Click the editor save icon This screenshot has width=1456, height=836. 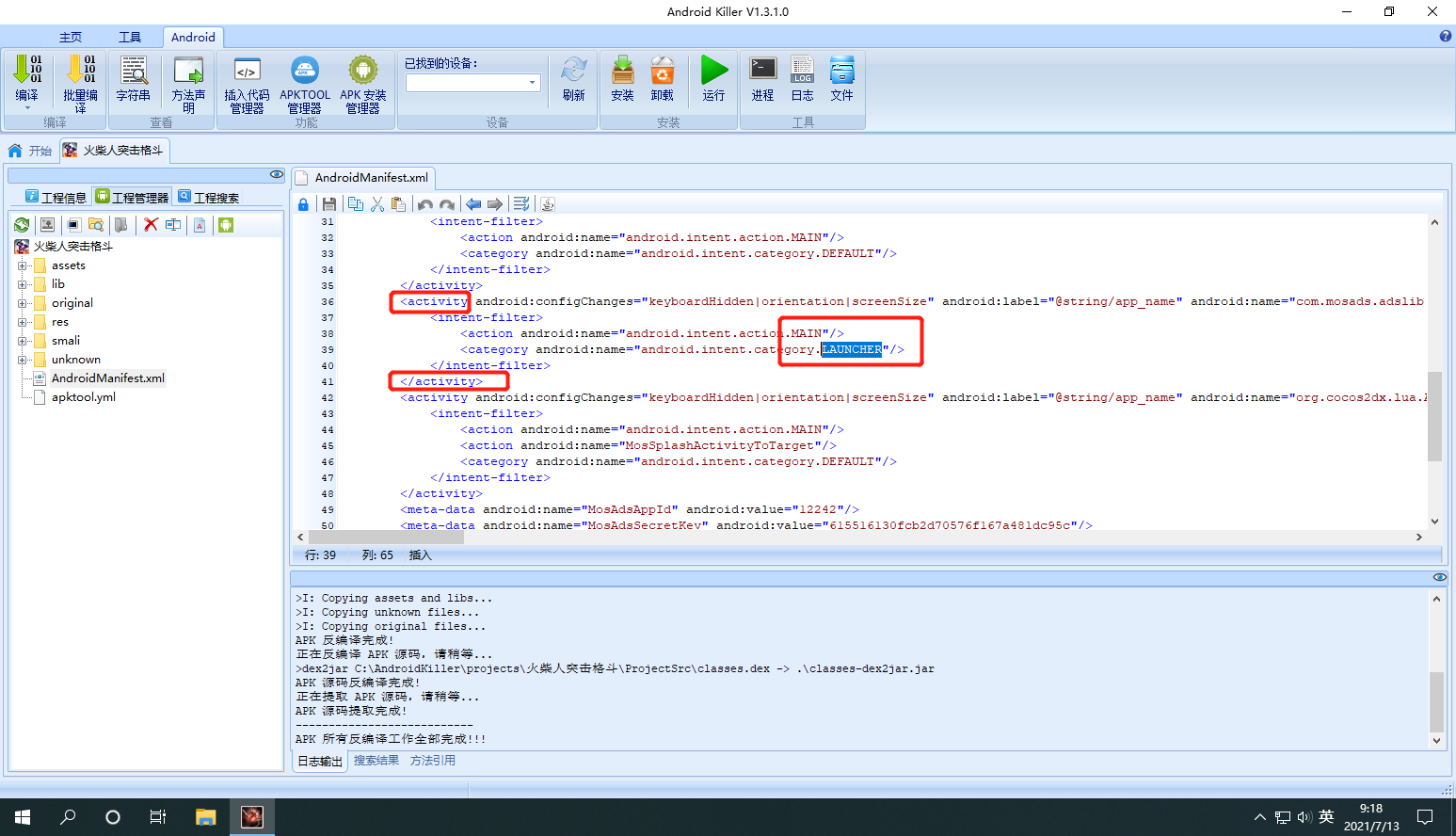328,204
